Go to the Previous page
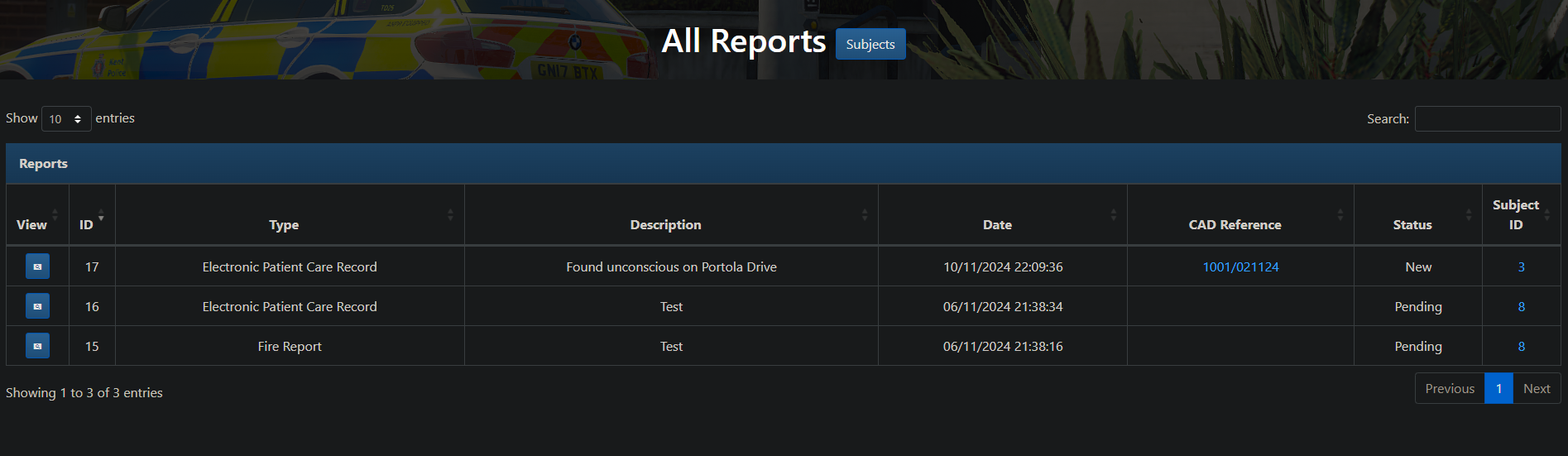 click(1449, 388)
